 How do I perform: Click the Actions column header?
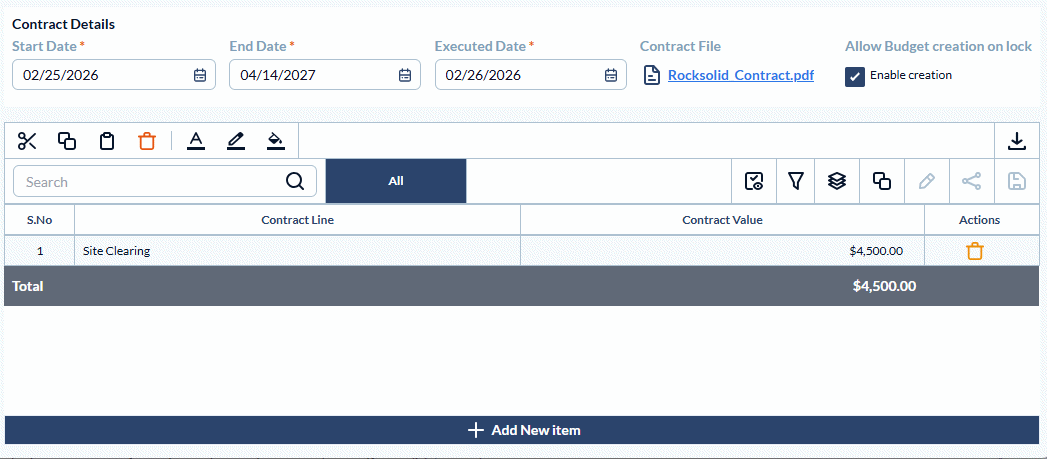980,220
